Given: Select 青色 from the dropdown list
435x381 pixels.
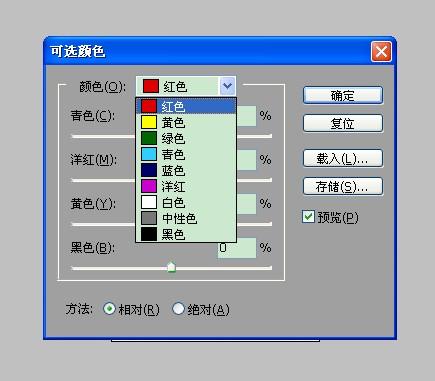Looking at the screenshot, I should [186, 154].
